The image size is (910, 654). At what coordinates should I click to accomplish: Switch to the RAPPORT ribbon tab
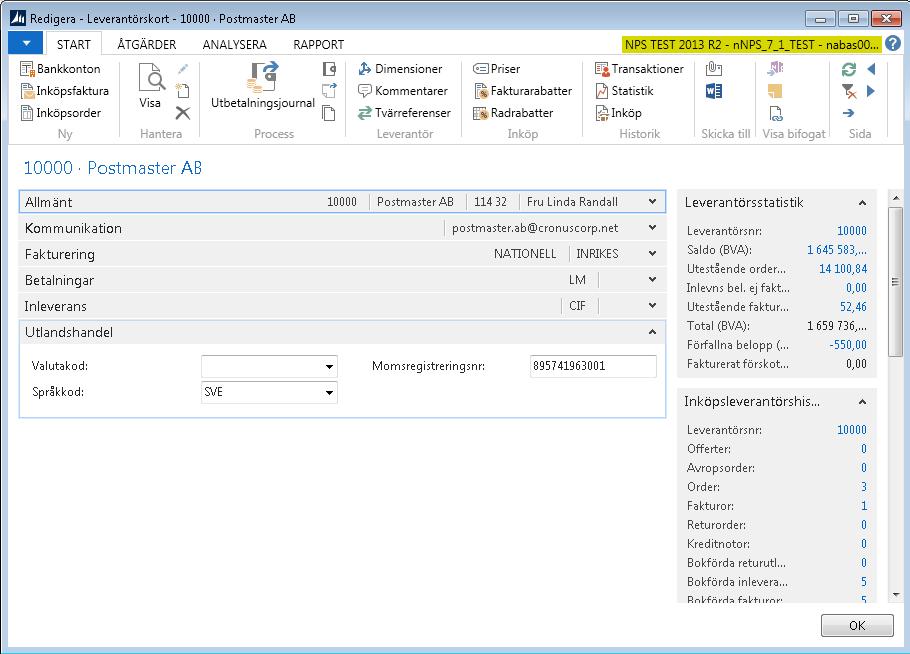(x=319, y=44)
